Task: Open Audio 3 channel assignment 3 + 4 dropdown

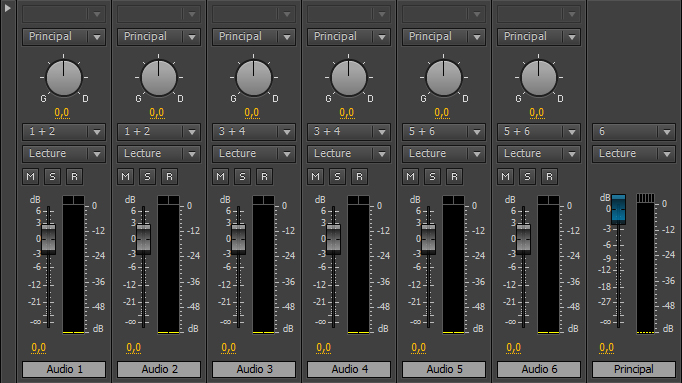Action: pos(254,132)
